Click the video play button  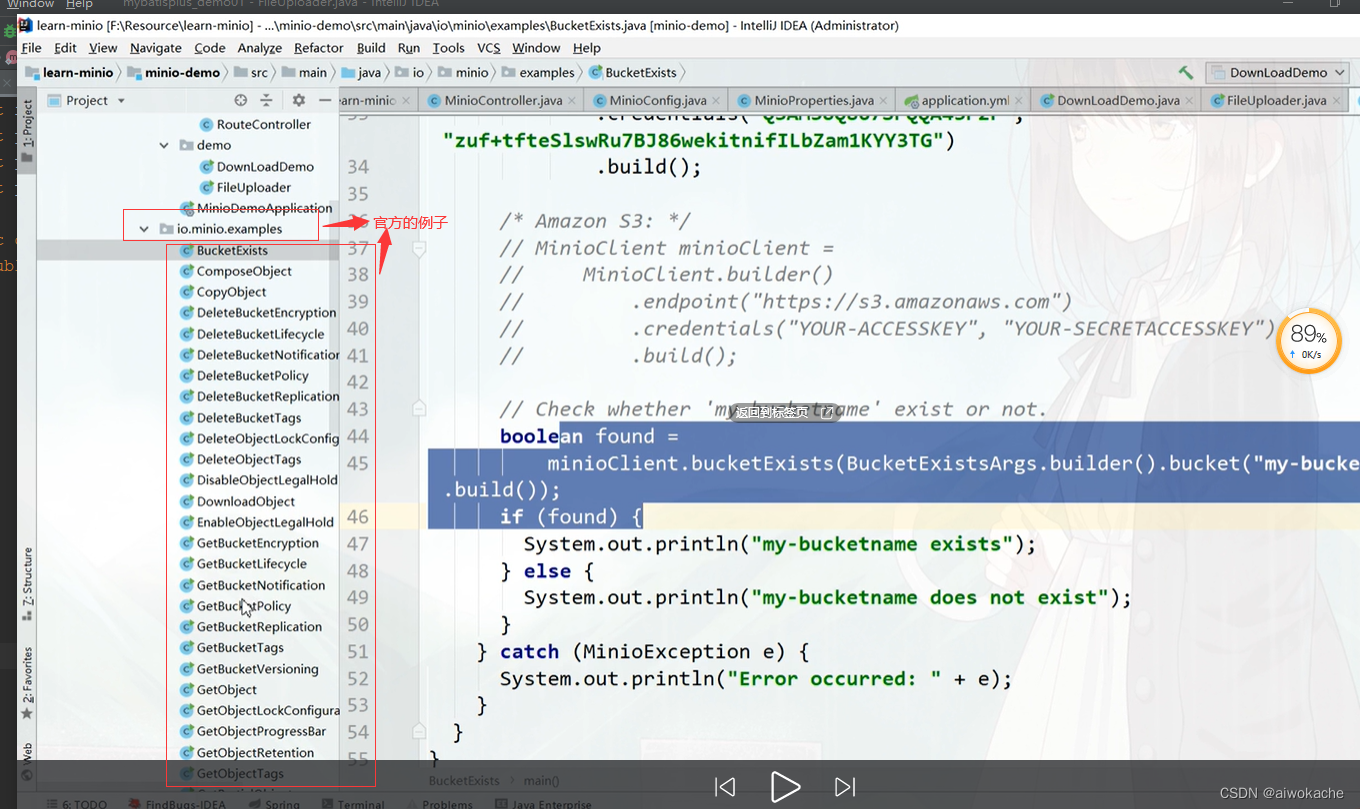[x=785, y=787]
